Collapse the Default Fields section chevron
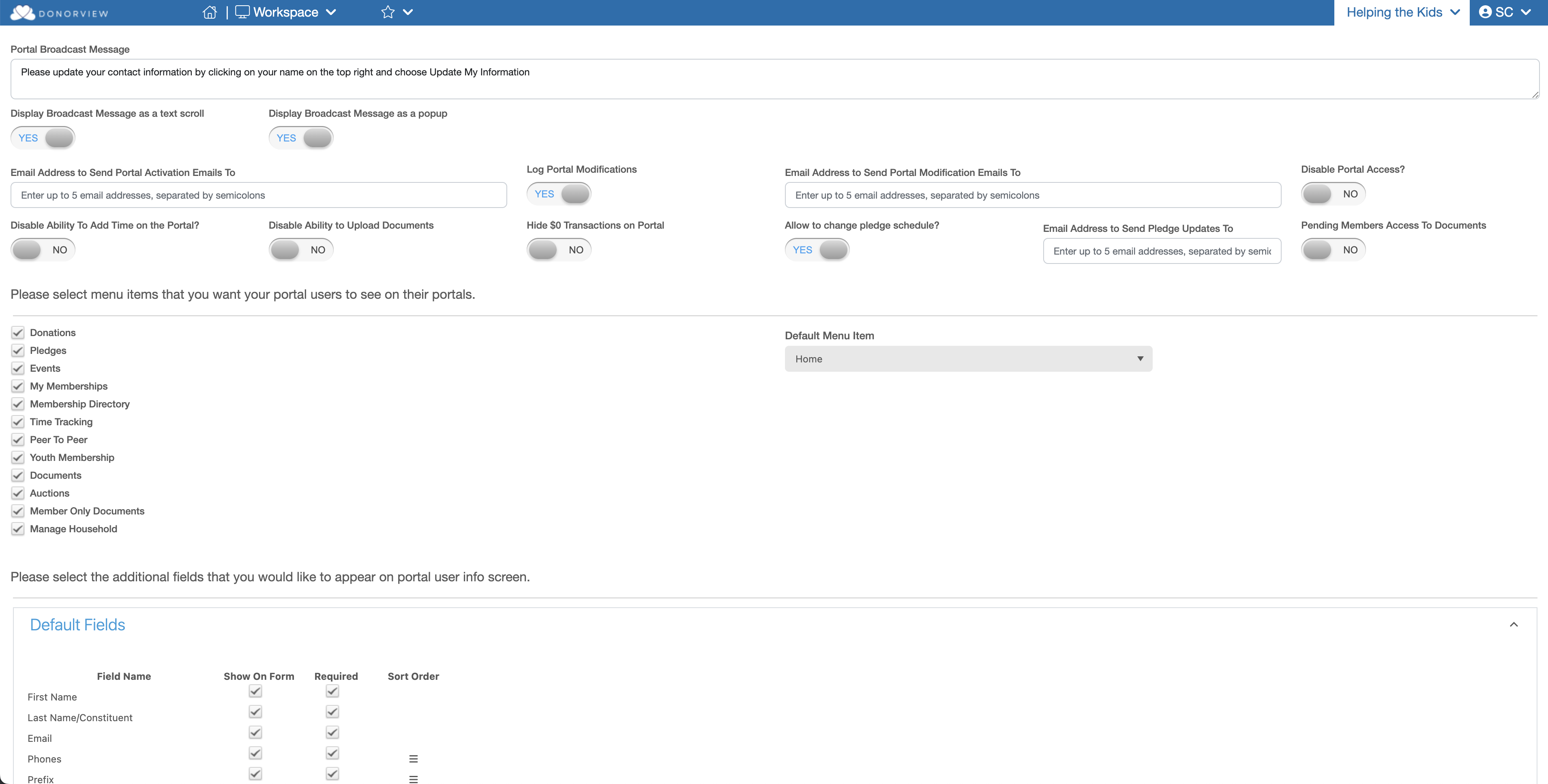This screenshot has height=784, width=1548. click(x=1513, y=625)
